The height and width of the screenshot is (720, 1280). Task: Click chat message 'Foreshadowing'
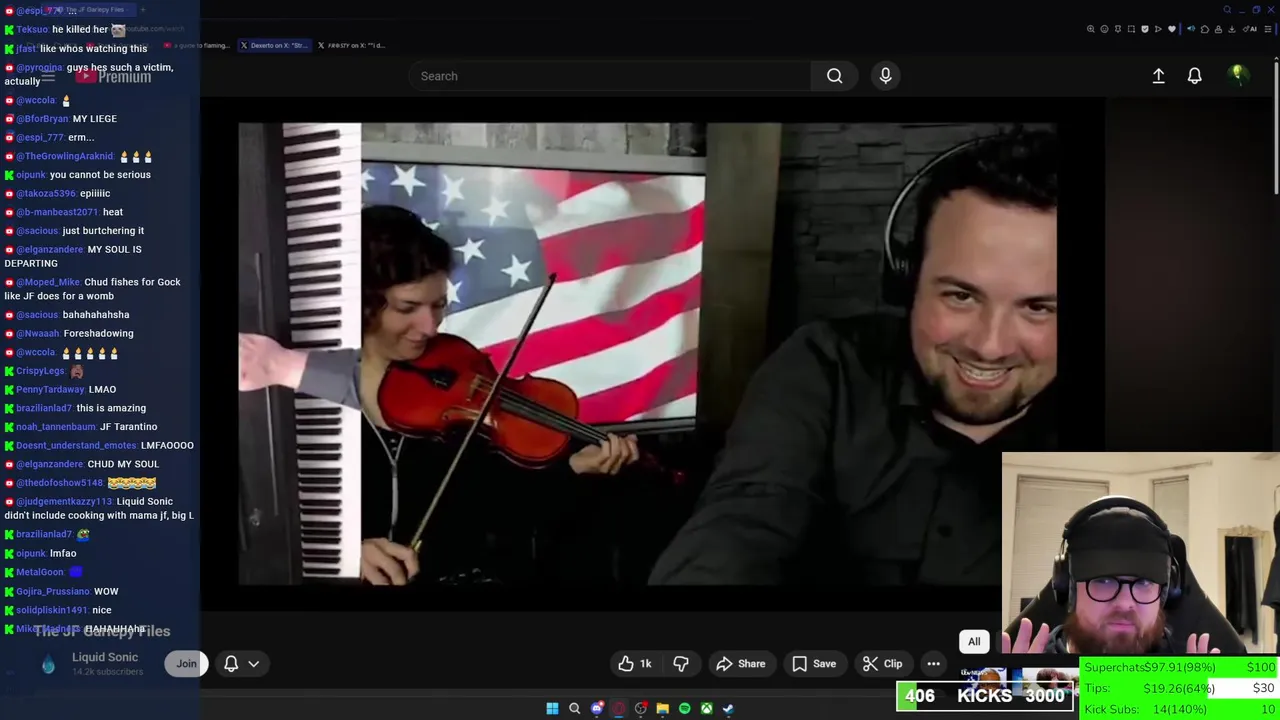[98, 334]
